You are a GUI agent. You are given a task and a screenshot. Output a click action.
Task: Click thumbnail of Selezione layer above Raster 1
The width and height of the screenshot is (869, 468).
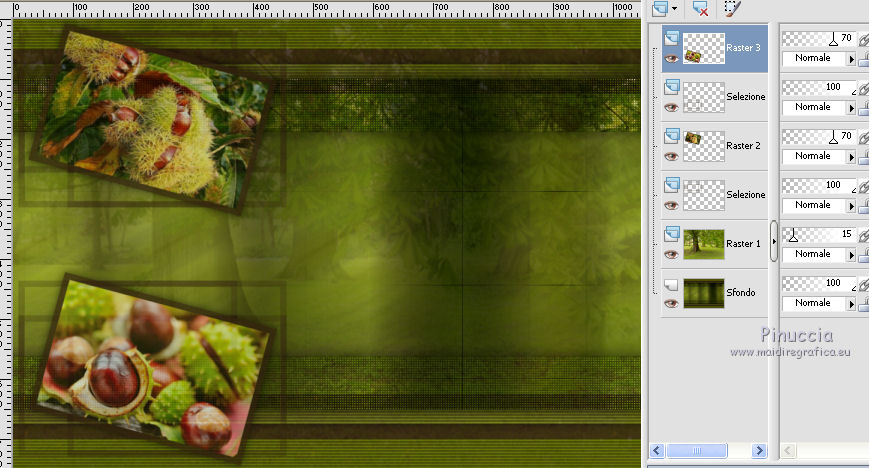(704, 195)
